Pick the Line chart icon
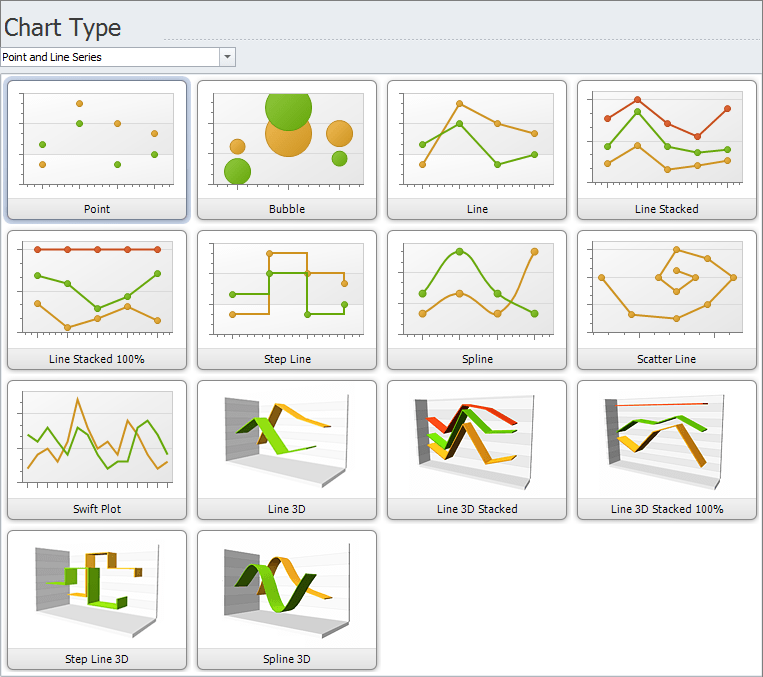This screenshot has height=677, width=763. click(477, 139)
